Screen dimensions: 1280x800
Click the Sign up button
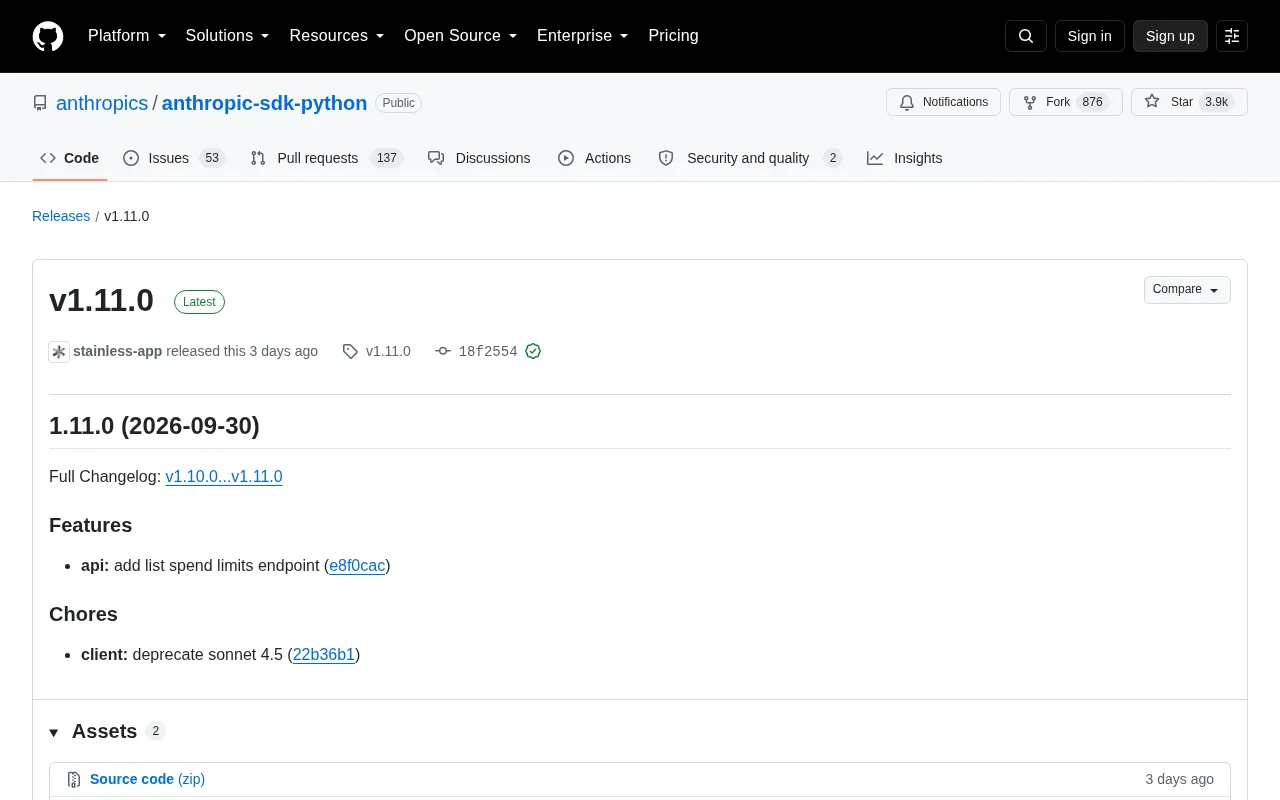click(x=1170, y=36)
